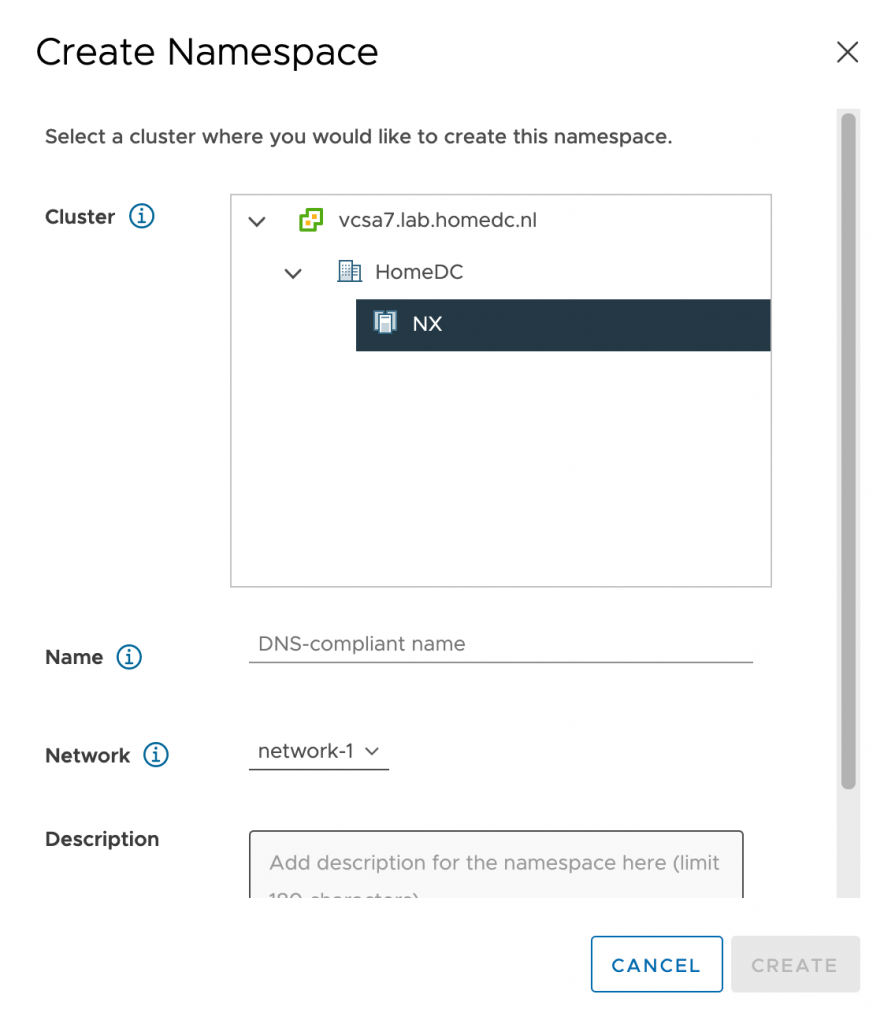Click empty area inside the cluster tree box
This screenshot has width=895, height=1024.
pyautogui.click(x=500, y=470)
